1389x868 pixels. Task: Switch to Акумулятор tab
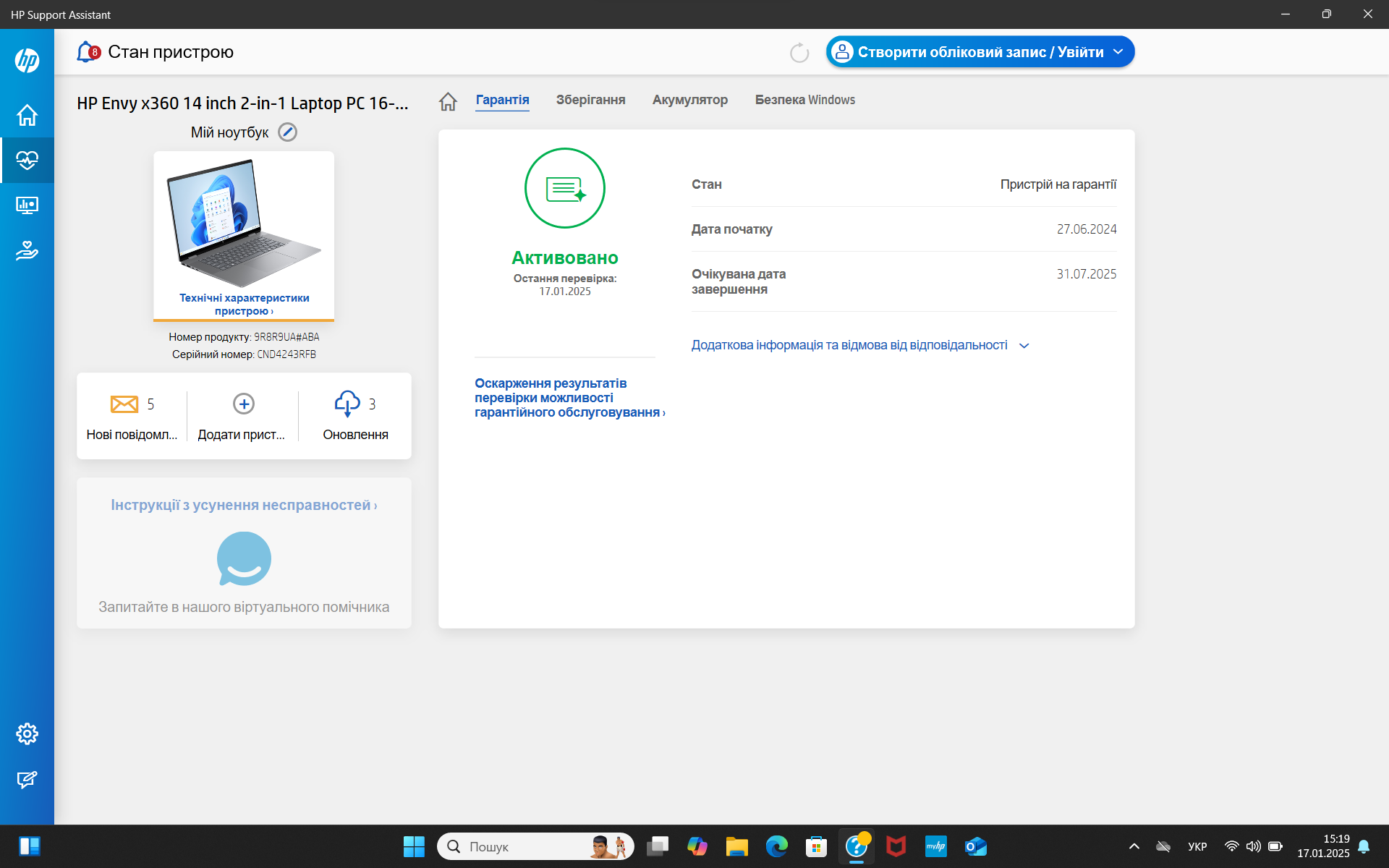click(x=690, y=100)
